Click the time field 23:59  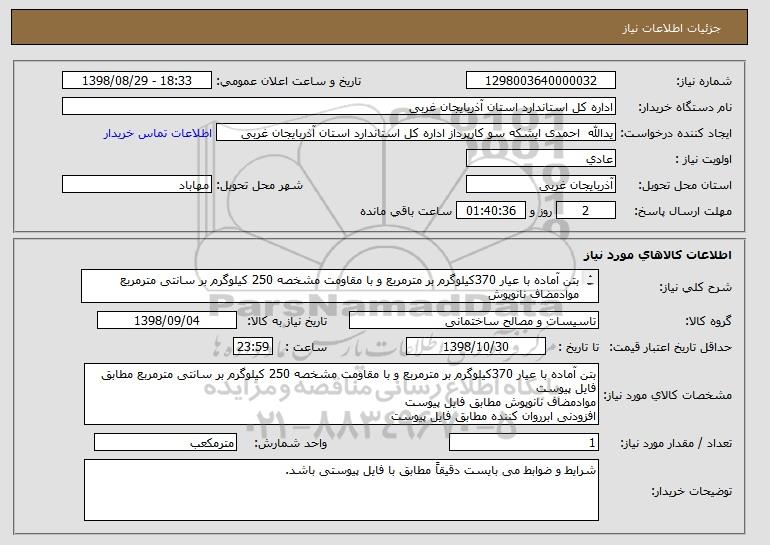[253, 347]
